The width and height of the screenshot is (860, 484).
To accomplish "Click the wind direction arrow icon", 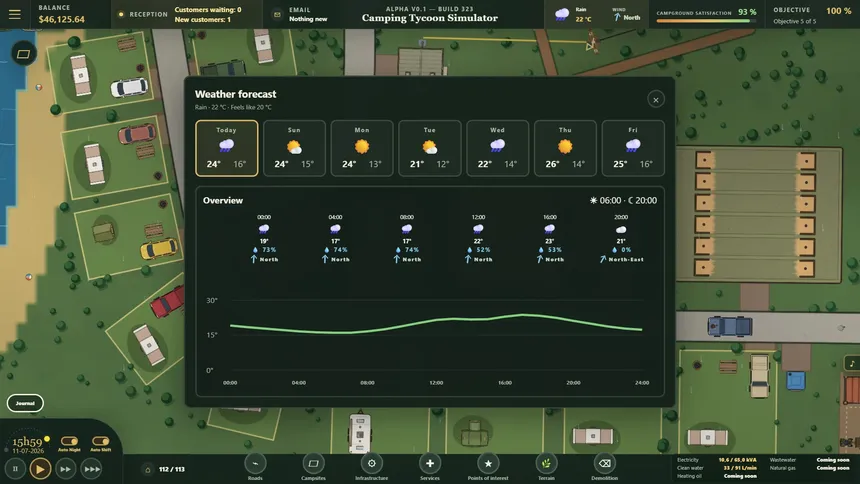I will coord(617,18).
